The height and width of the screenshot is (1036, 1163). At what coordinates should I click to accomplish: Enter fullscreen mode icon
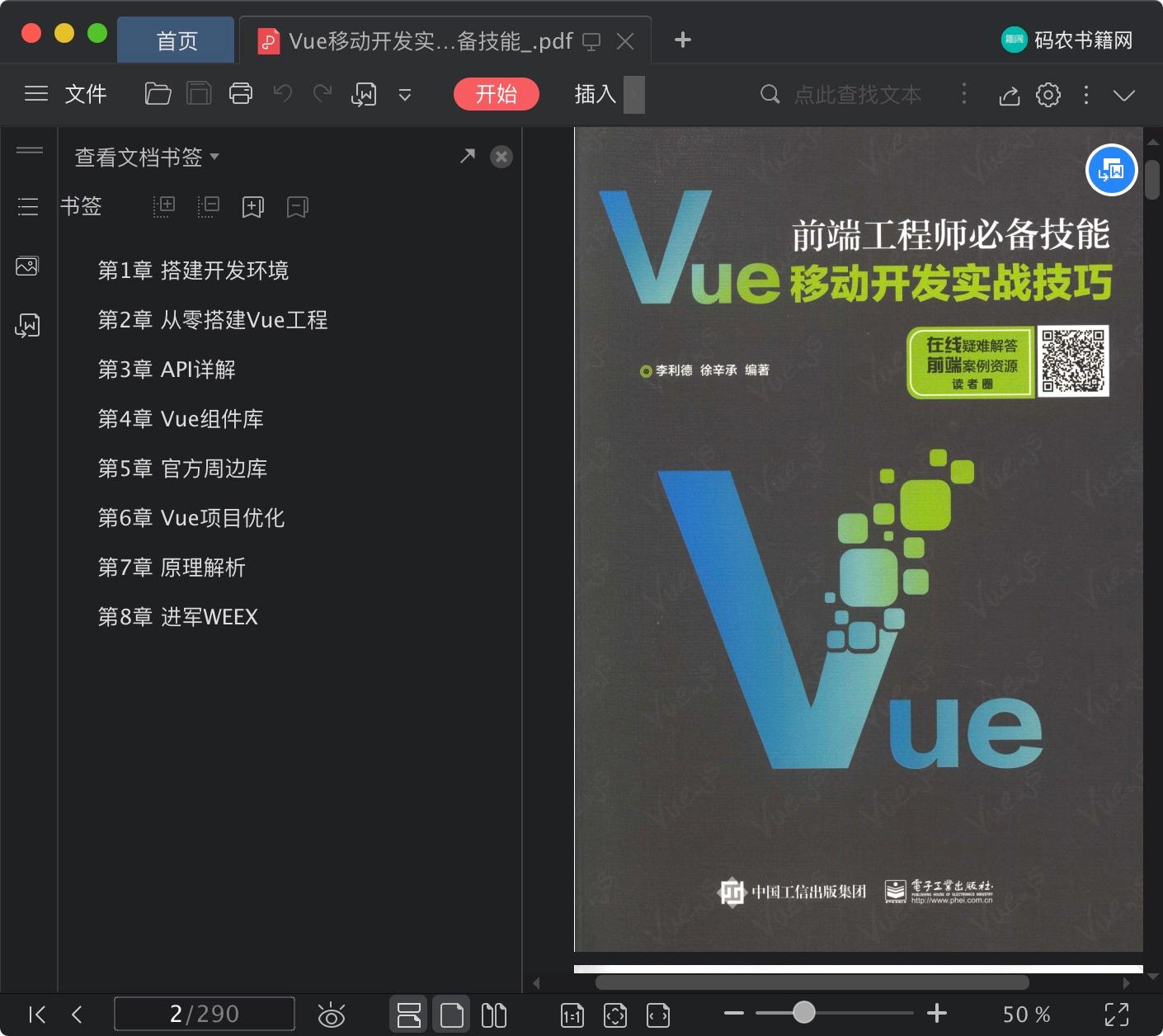(x=1117, y=1015)
